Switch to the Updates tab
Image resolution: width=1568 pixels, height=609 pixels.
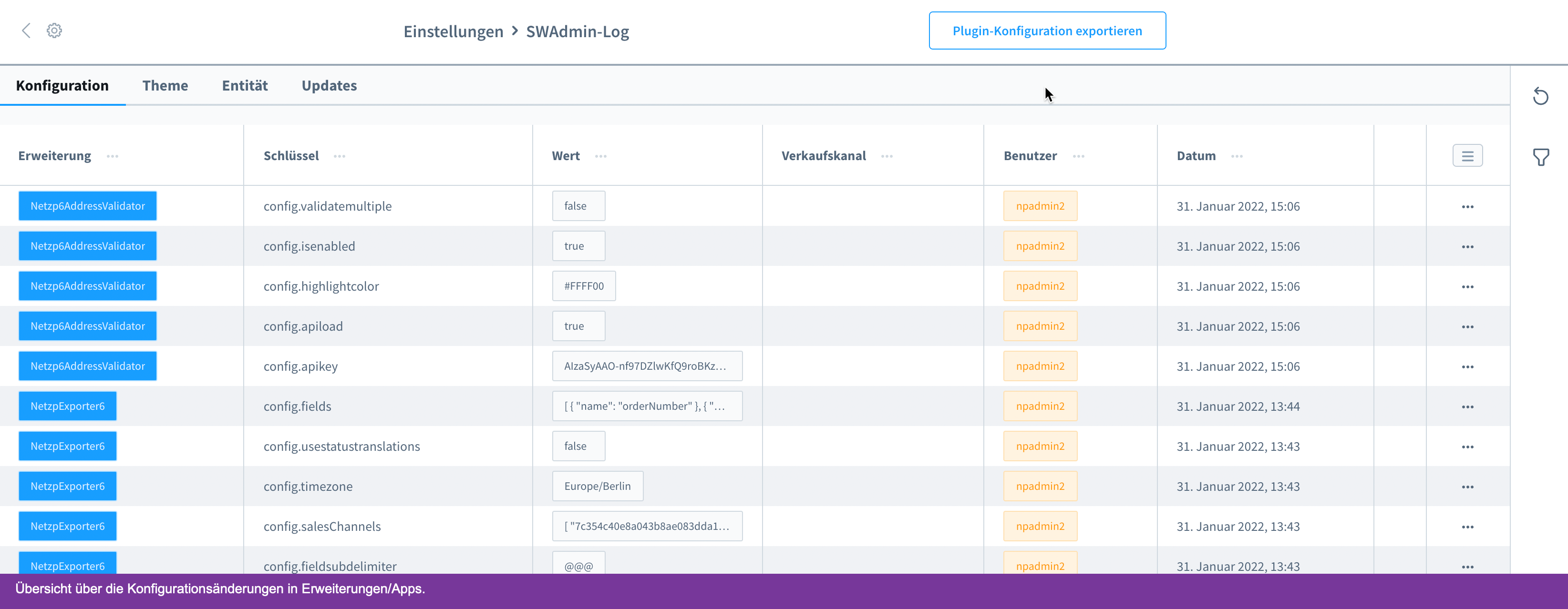(329, 85)
